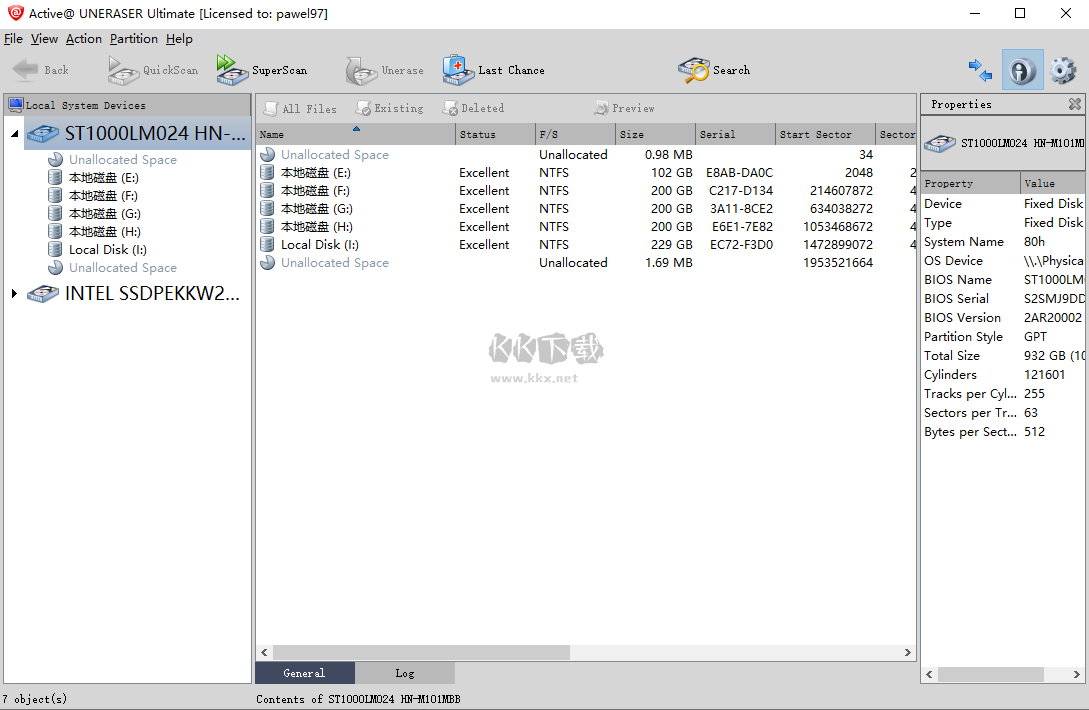The height and width of the screenshot is (710, 1089).
Task: Click right scroll arrow of file list
Action: point(907,652)
